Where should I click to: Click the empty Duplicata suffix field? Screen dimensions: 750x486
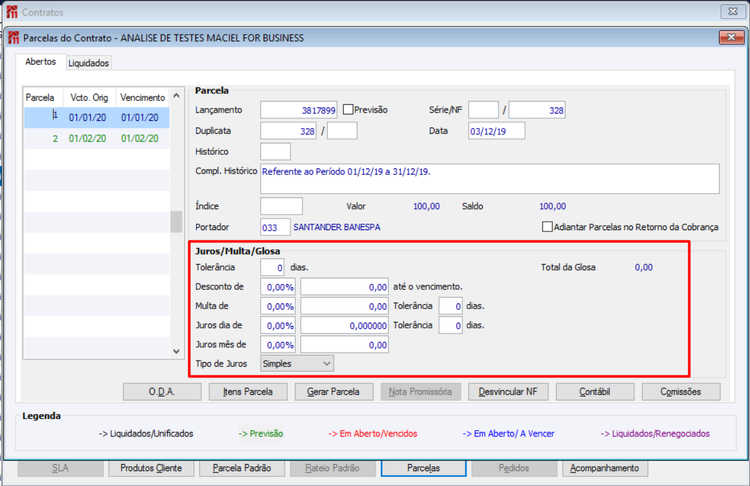(342, 131)
